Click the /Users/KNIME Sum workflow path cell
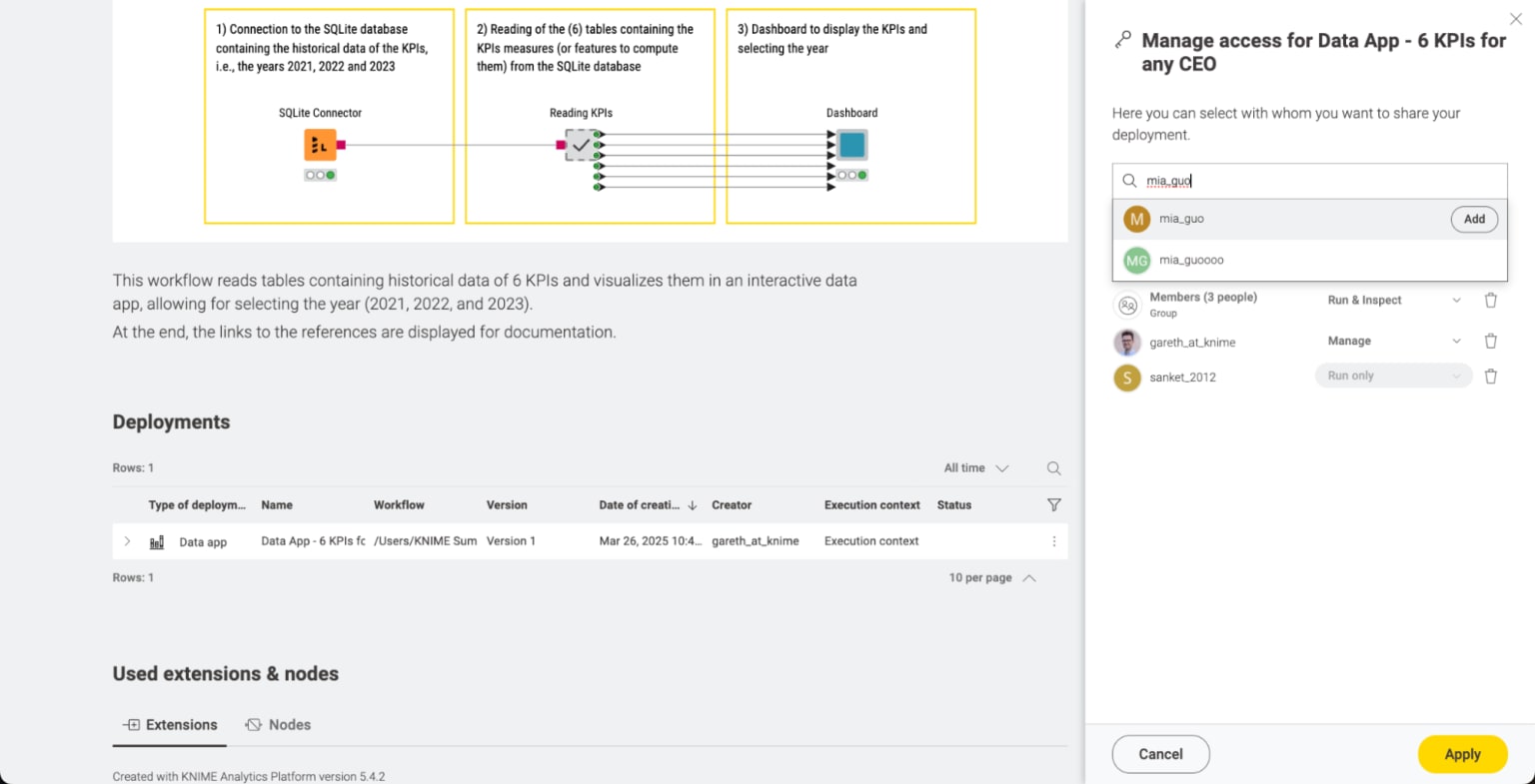Image resolution: width=1535 pixels, height=784 pixels. pyautogui.click(x=426, y=541)
